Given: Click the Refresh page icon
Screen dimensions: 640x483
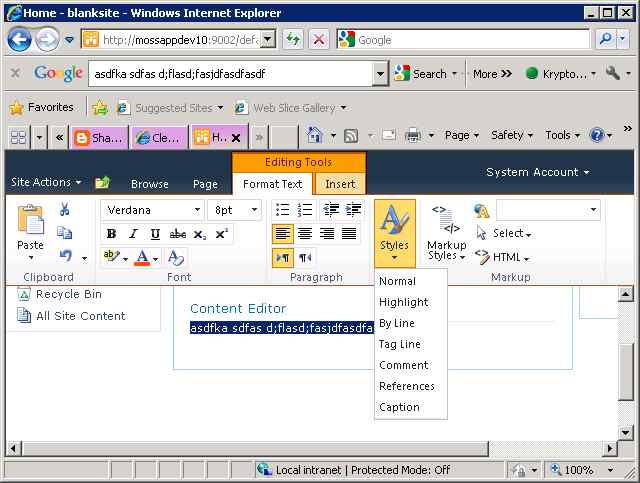Looking at the screenshot, I should 293,40.
